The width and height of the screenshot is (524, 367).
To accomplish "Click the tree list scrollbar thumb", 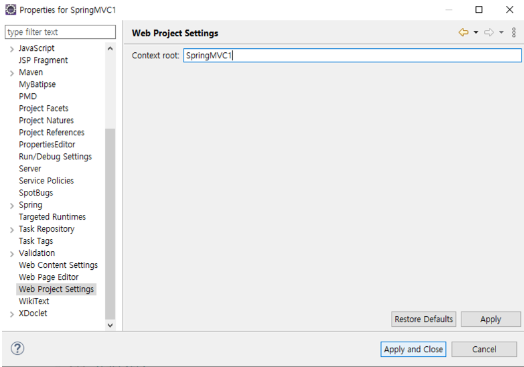I will (x=110, y=224).
